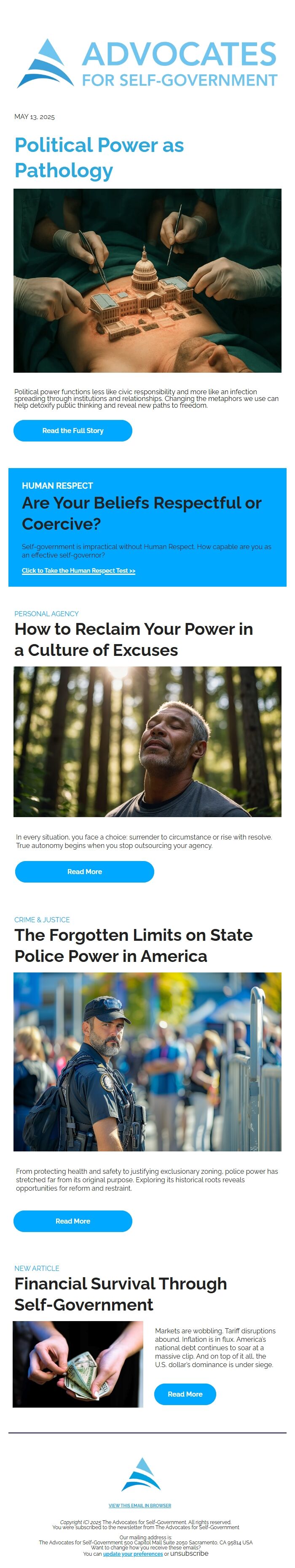Click the police officer photo
The width and height of the screenshot is (295, 1568).
[147, 1062]
